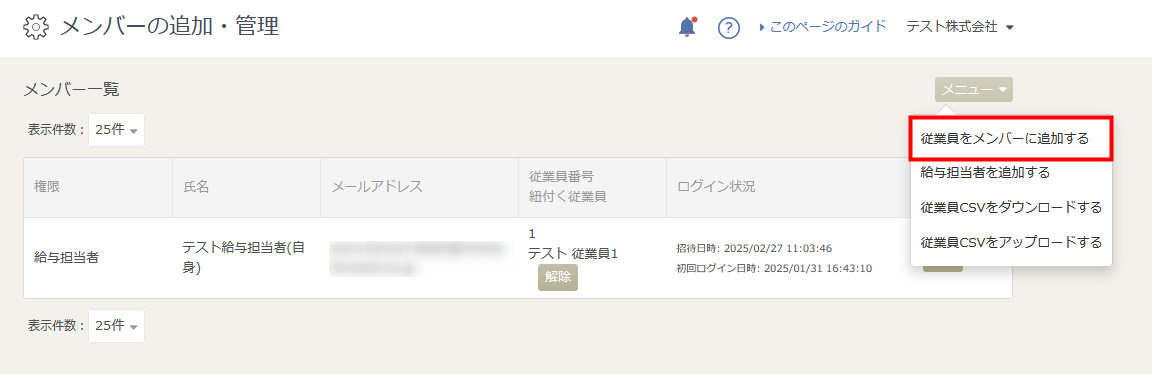1152x374 pixels.
Task: Open the top 表示件数 25件 dropdown
Action: 116,130
